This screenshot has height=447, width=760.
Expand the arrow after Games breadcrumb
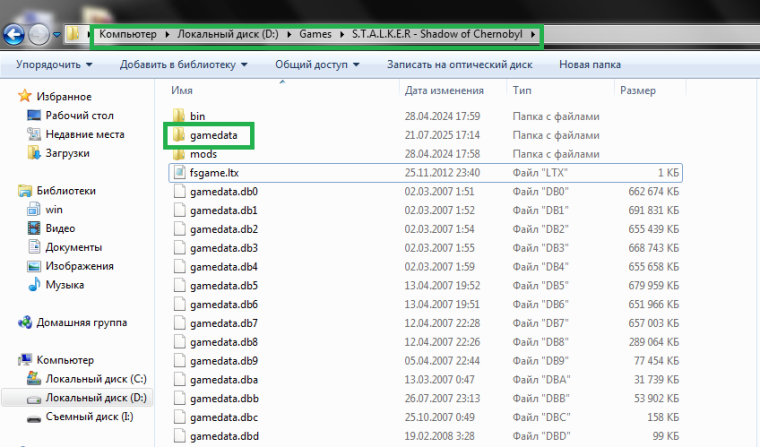point(342,34)
